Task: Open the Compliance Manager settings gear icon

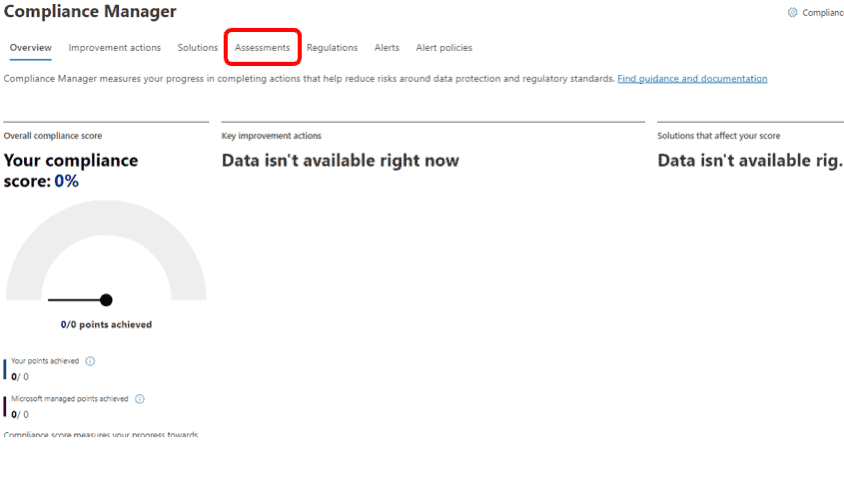Action: [x=792, y=12]
